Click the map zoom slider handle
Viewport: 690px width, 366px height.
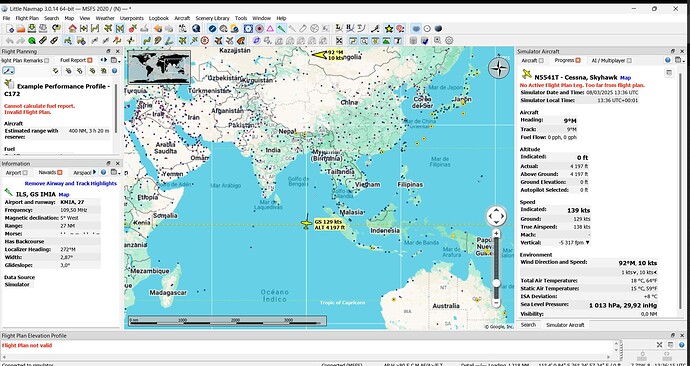coord(496,283)
